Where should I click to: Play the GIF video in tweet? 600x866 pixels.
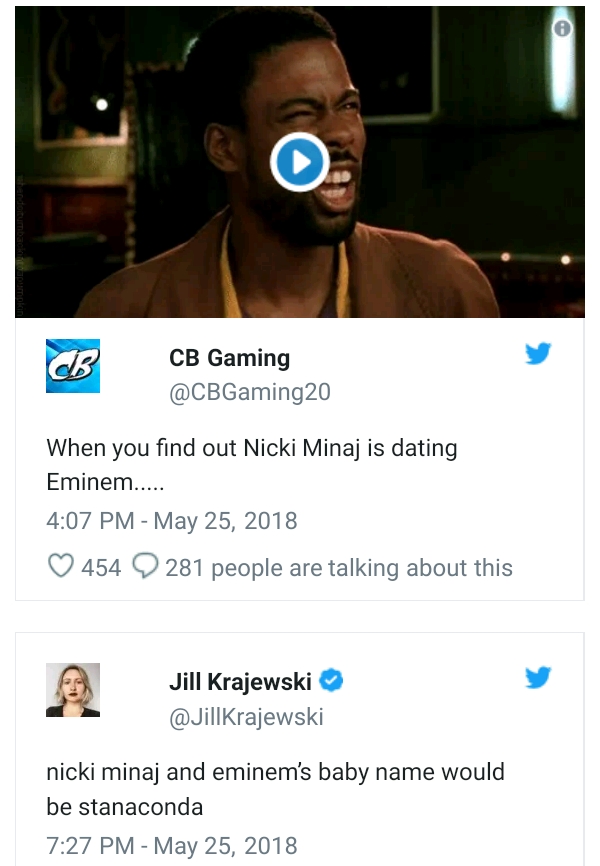pos(299,162)
